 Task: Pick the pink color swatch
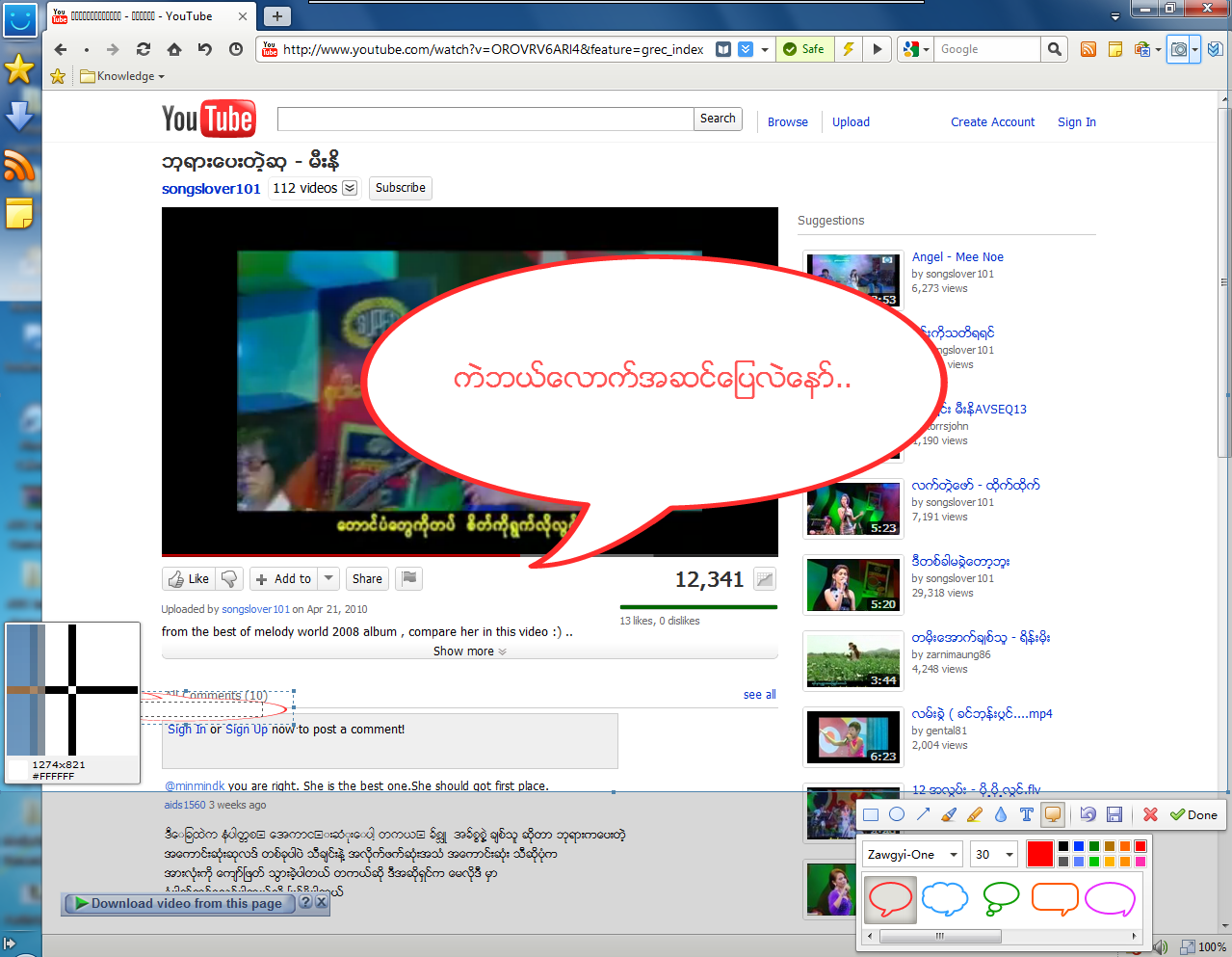pos(1140,862)
